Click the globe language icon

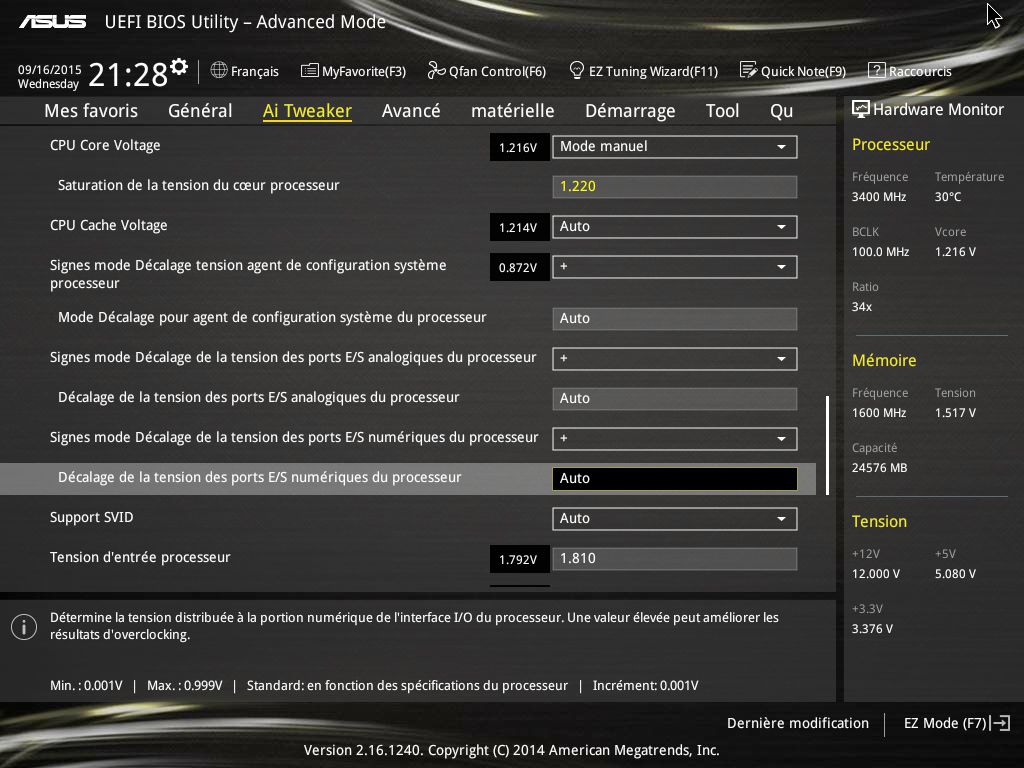(x=219, y=70)
